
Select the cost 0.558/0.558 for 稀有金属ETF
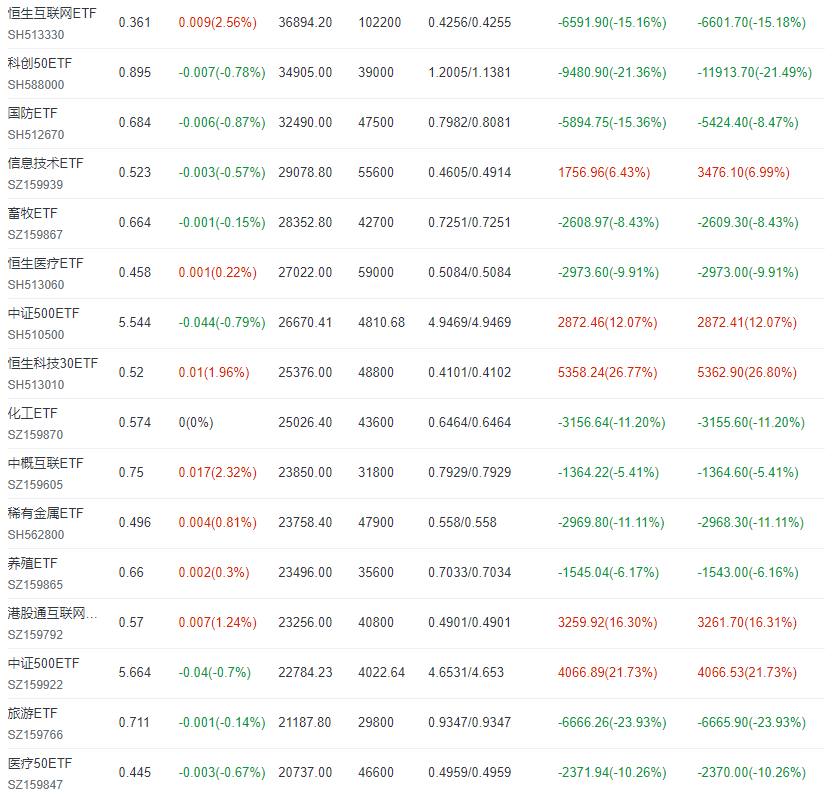click(x=462, y=522)
